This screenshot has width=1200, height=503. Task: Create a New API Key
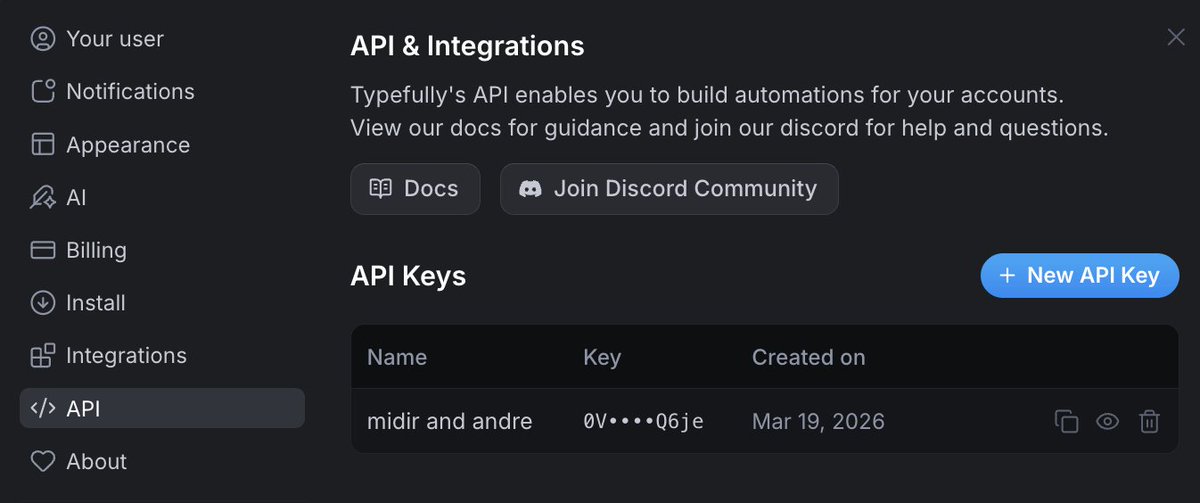(1080, 275)
